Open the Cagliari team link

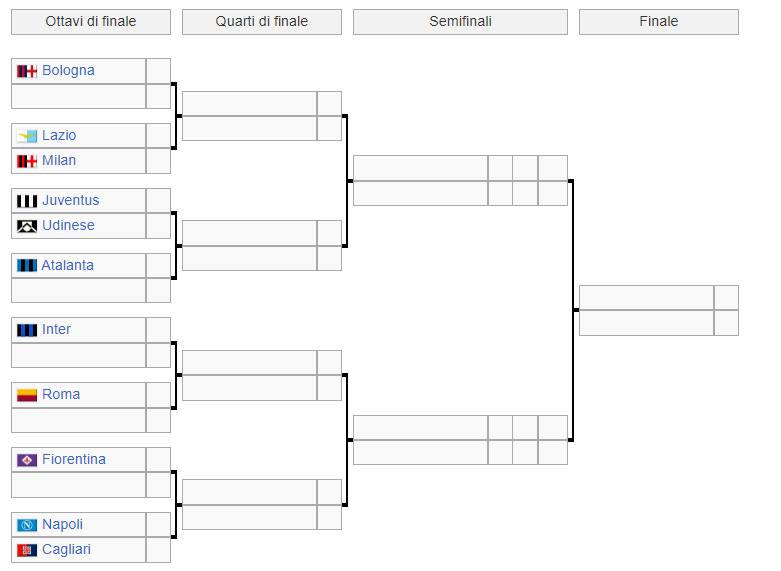66,549
